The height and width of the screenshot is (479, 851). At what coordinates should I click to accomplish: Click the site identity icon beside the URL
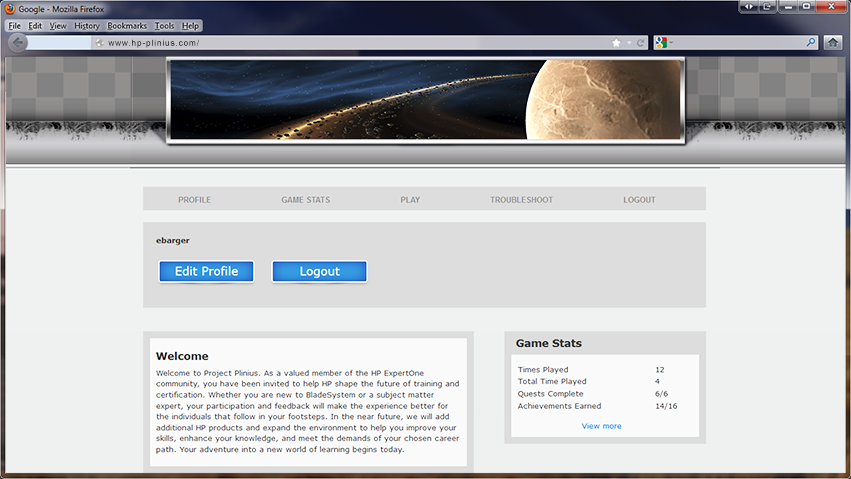[x=99, y=43]
